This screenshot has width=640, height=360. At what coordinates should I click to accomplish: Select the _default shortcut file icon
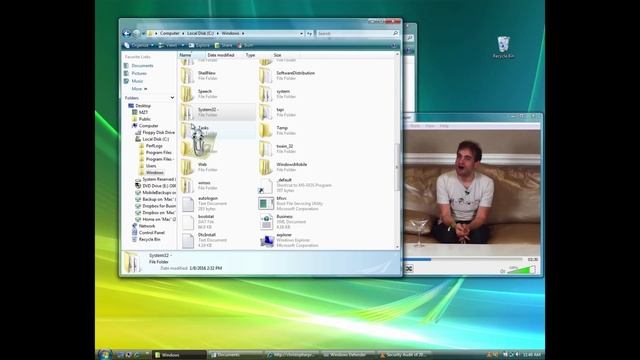click(x=266, y=185)
